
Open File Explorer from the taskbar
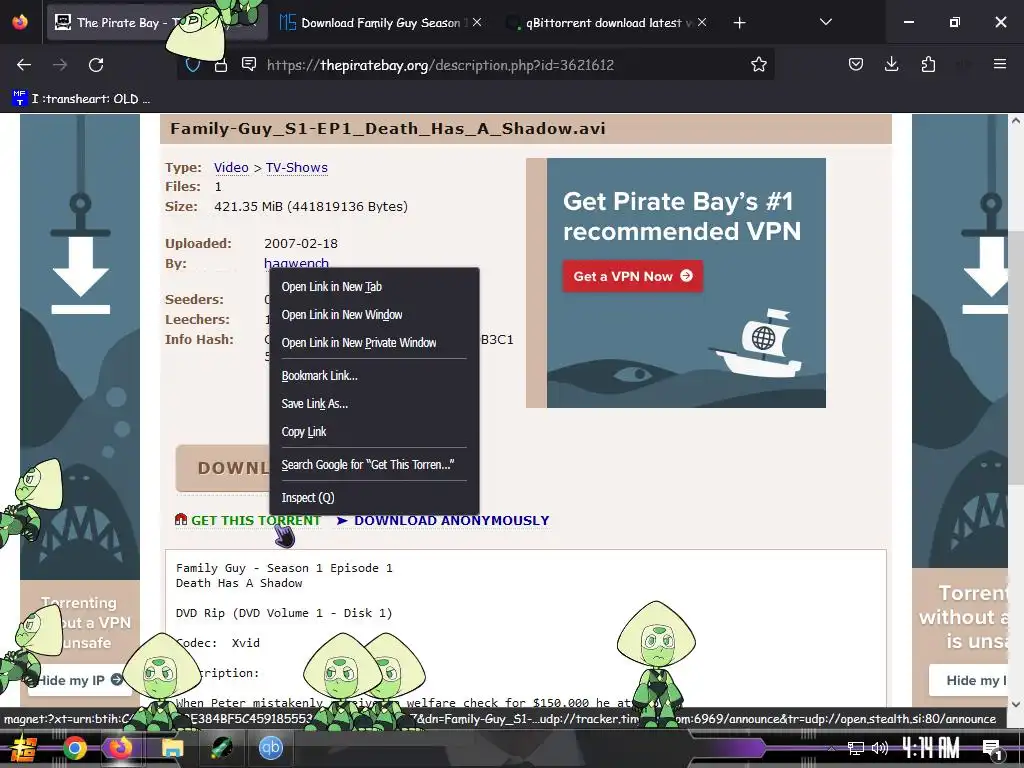tap(172, 748)
